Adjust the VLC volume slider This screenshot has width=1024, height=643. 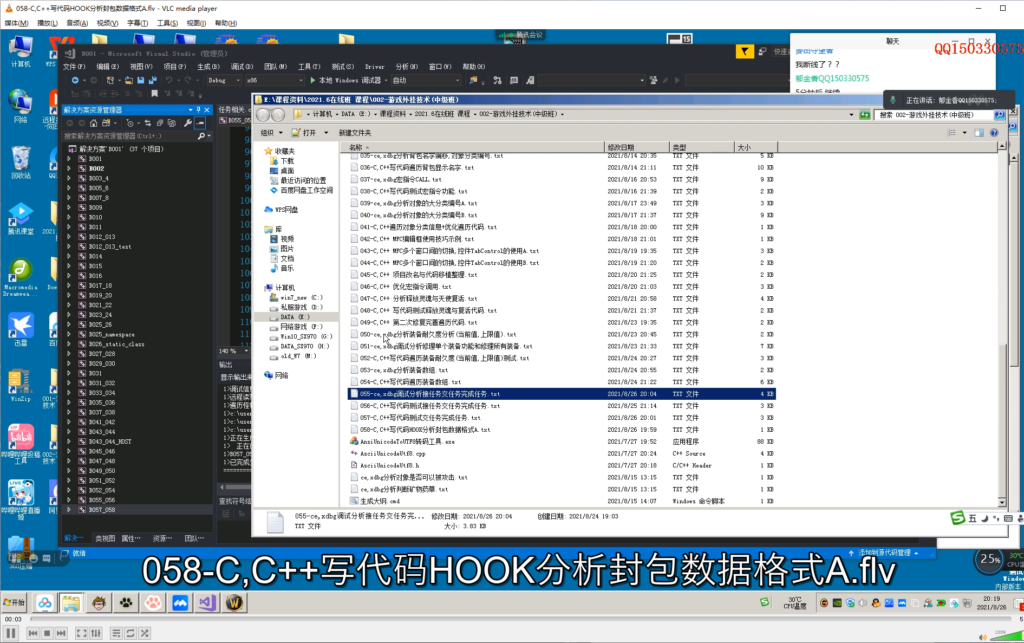tap(1007, 636)
